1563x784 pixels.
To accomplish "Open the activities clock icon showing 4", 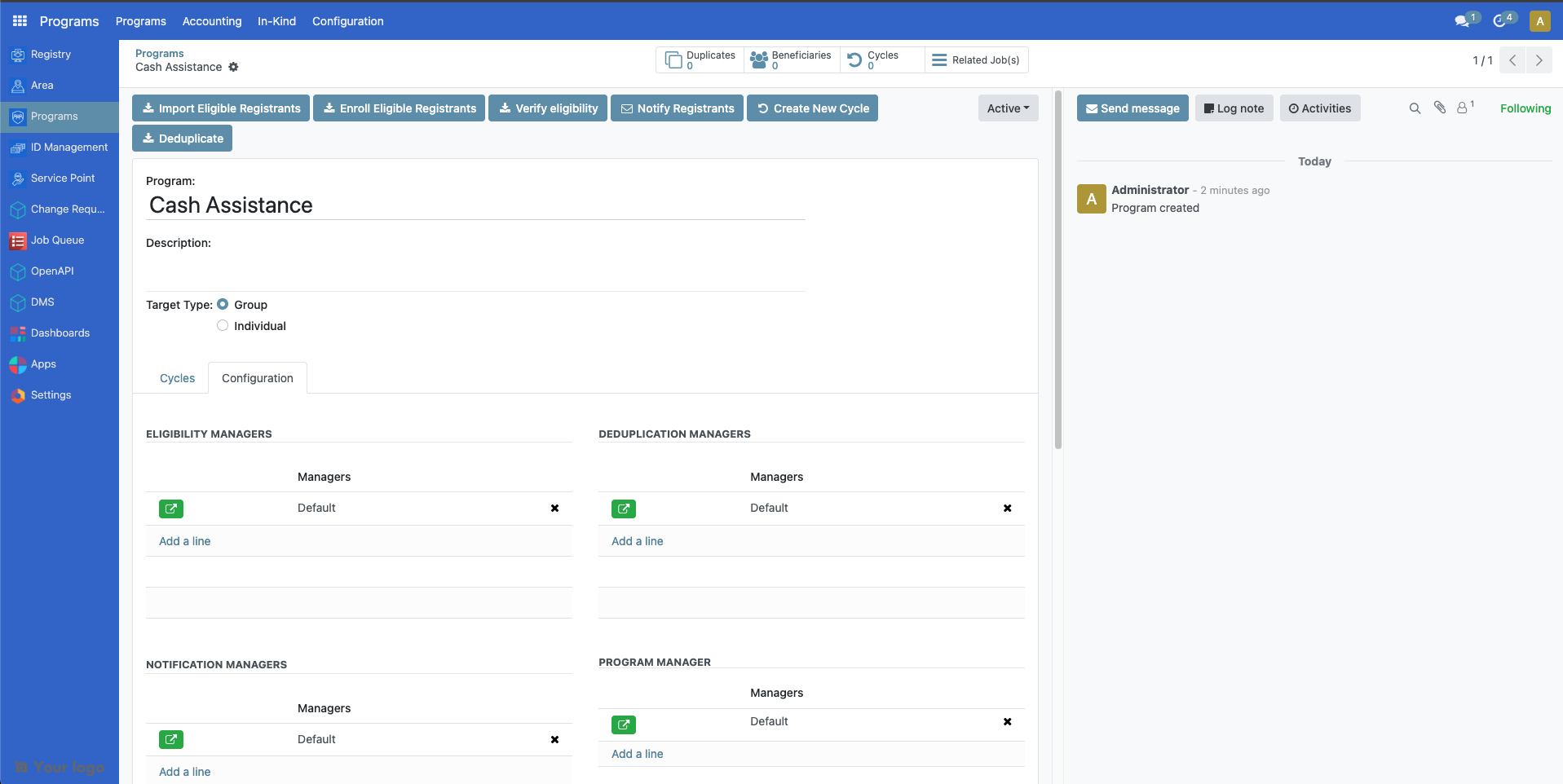I will click(1501, 20).
